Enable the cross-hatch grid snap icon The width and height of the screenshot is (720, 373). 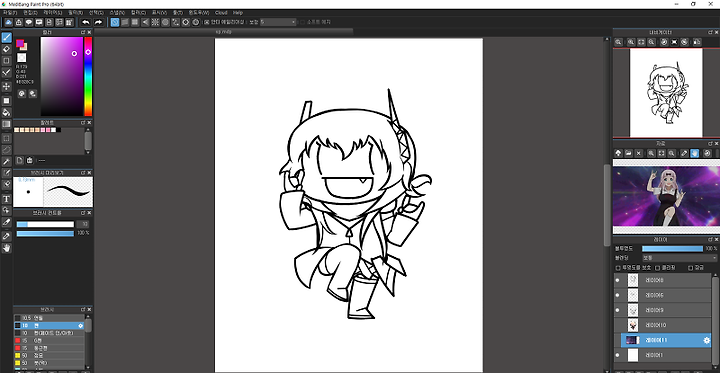135,22
